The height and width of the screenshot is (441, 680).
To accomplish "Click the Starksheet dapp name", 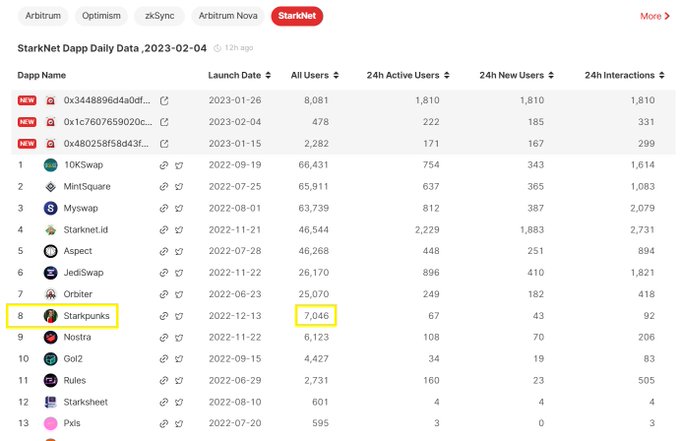I will (85, 402).
